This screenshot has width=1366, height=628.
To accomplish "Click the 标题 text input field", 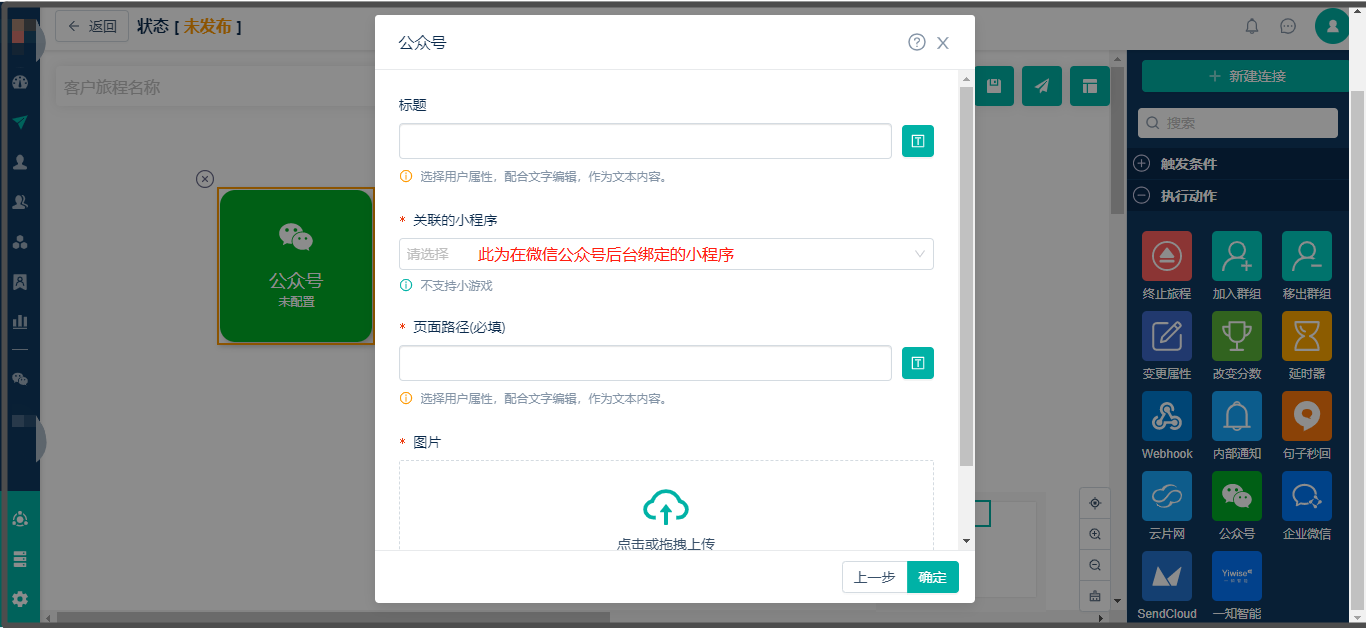I will [645, 141].
